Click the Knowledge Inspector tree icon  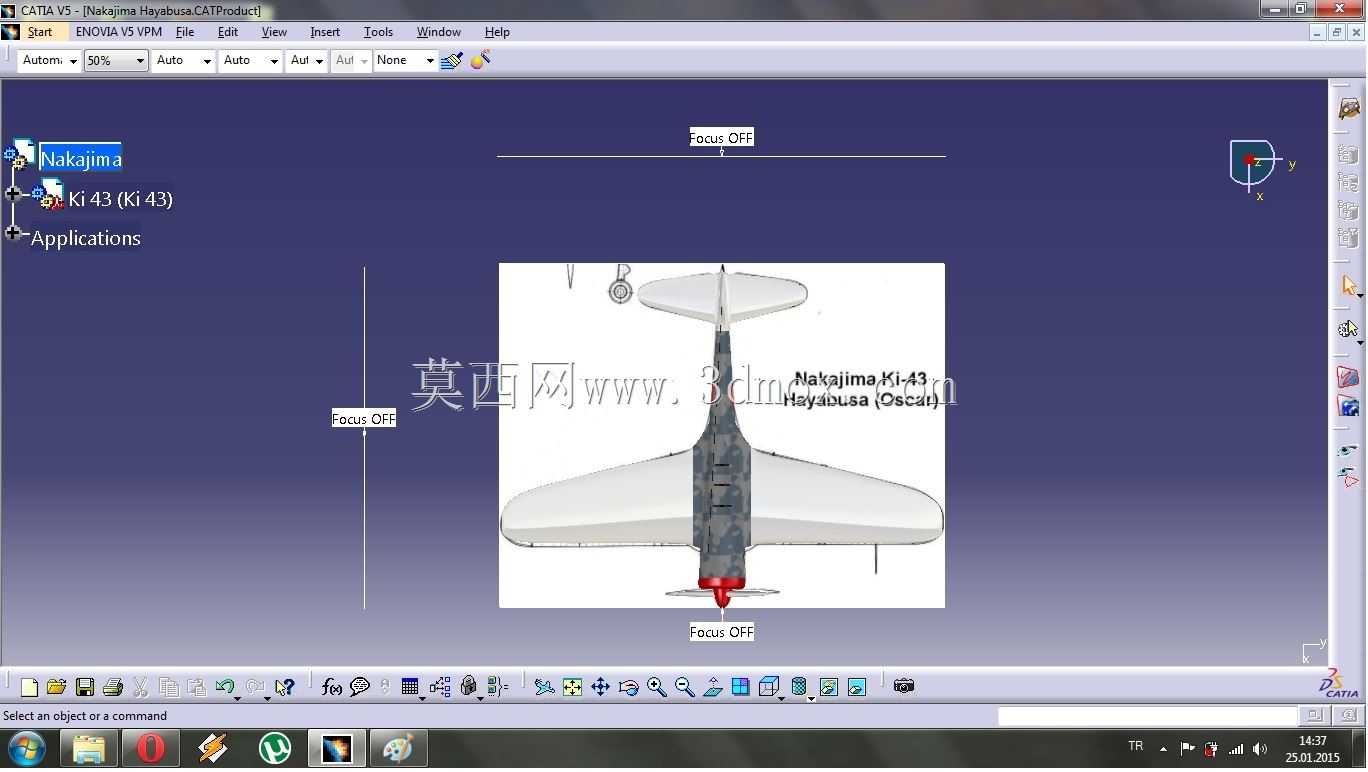(440, 687)
